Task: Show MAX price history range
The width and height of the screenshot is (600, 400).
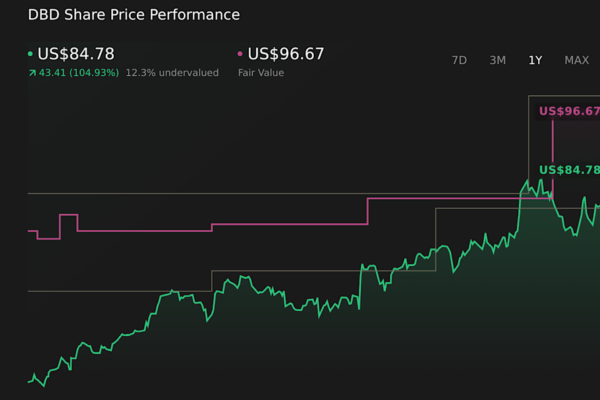Action: click(577, 60)
